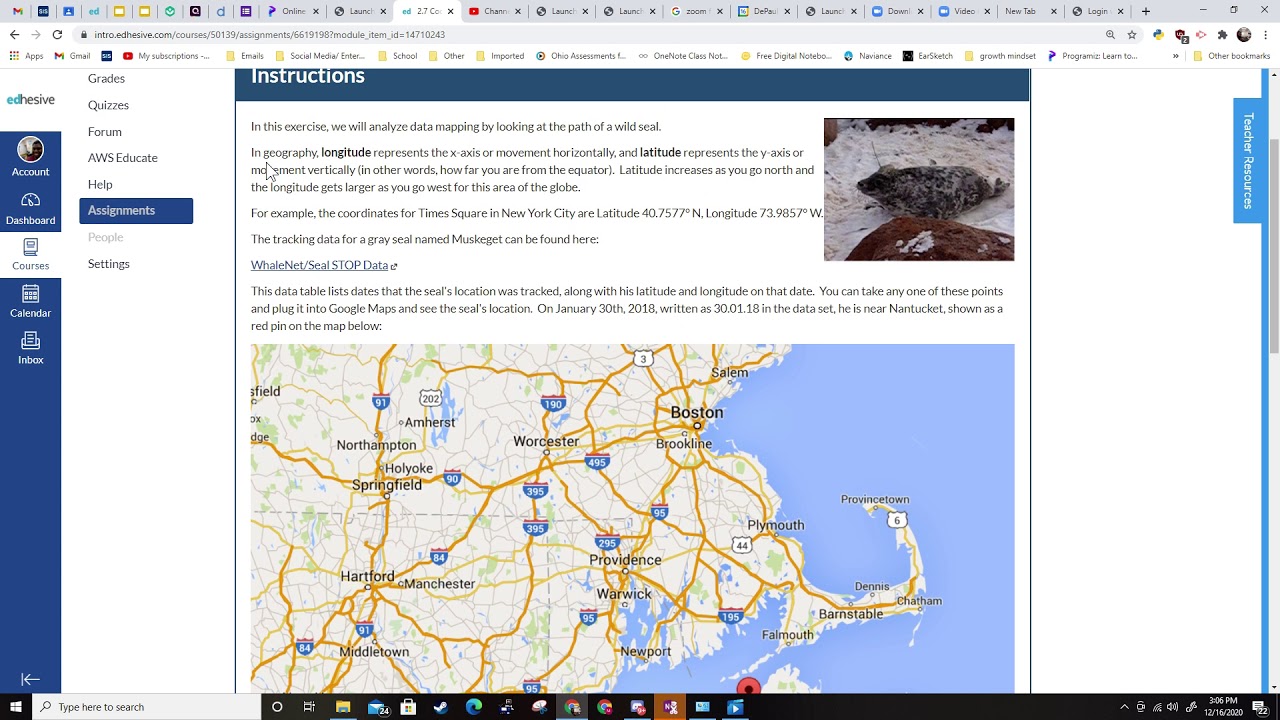Click the browser back arrow
Image resolution: width=1280 pixels, height=720 pixels.
point(14,34)
